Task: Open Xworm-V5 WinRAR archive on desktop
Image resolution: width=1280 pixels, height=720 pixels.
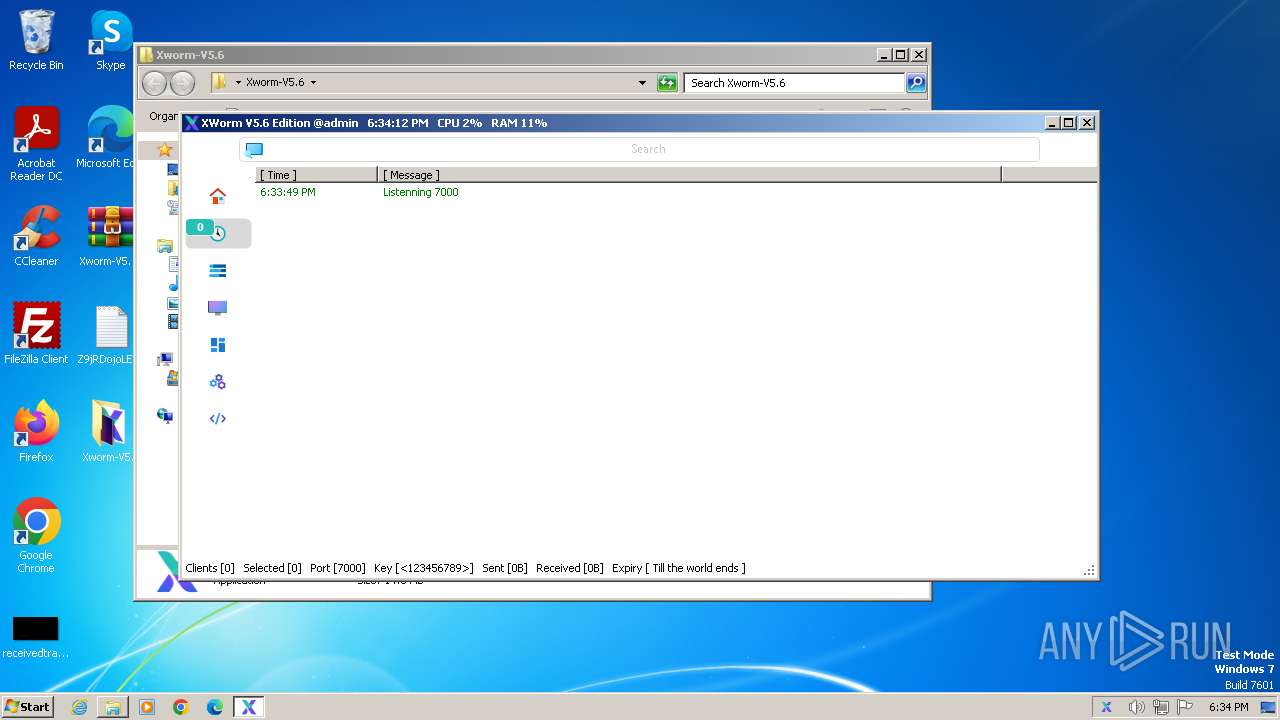Action: click(106, 236)
